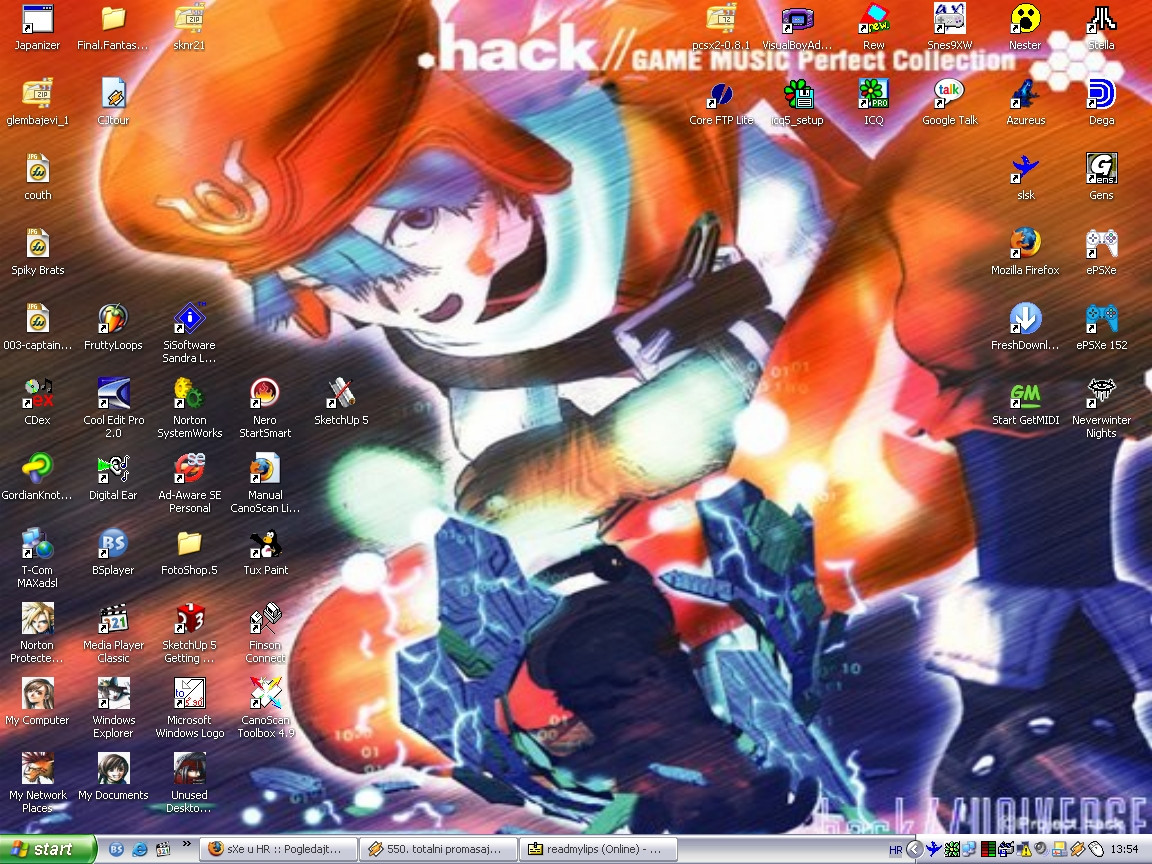Launch Snes9XW emulator

tap(949, 27)
